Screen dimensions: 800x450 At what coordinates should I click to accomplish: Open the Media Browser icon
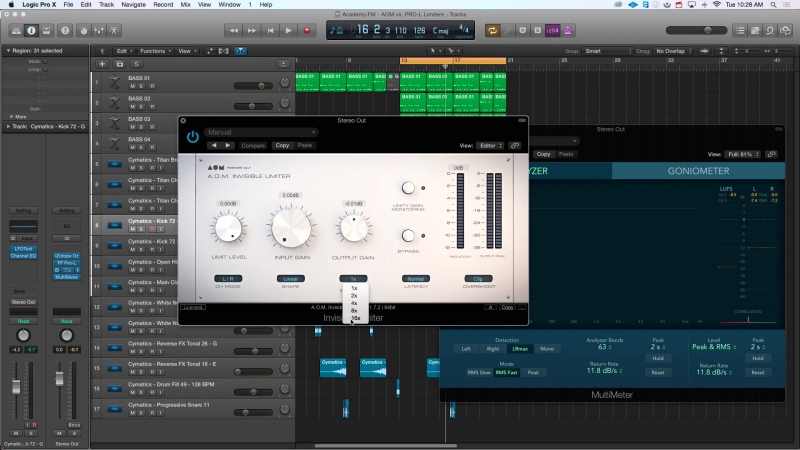[x=785, y=31]
